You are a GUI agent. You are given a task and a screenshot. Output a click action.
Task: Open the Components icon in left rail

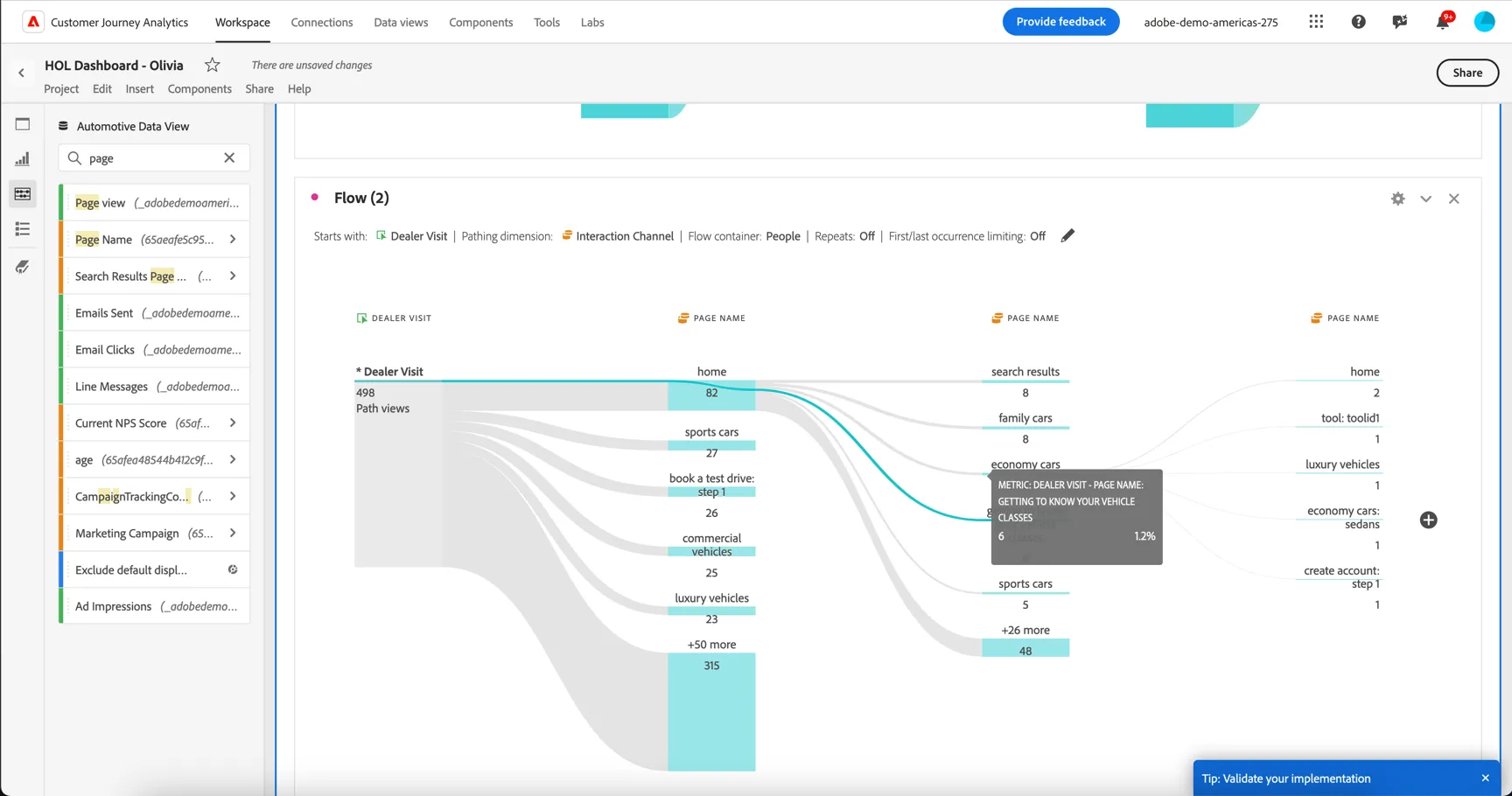(23, 194)
